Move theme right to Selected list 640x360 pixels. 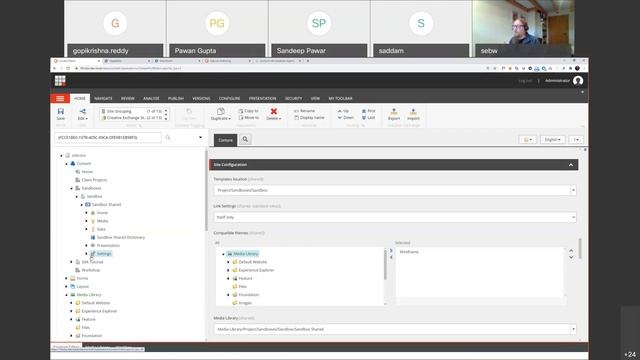pos(391,251)
